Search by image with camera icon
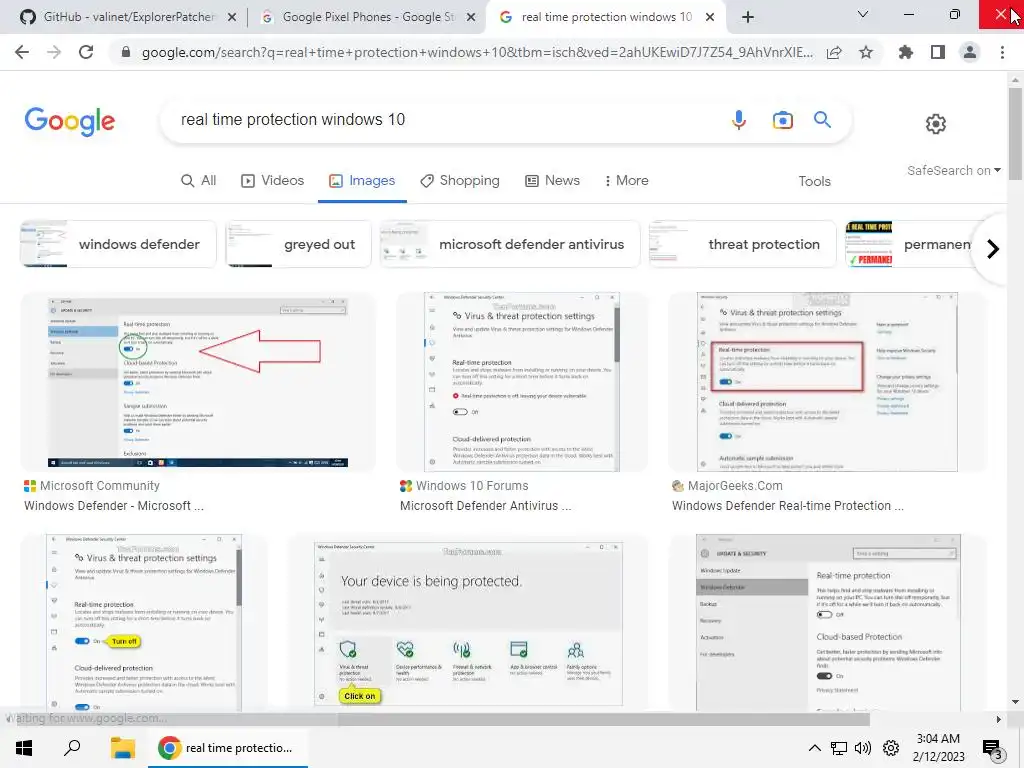Screen dimensions: 1024x768 782,120
